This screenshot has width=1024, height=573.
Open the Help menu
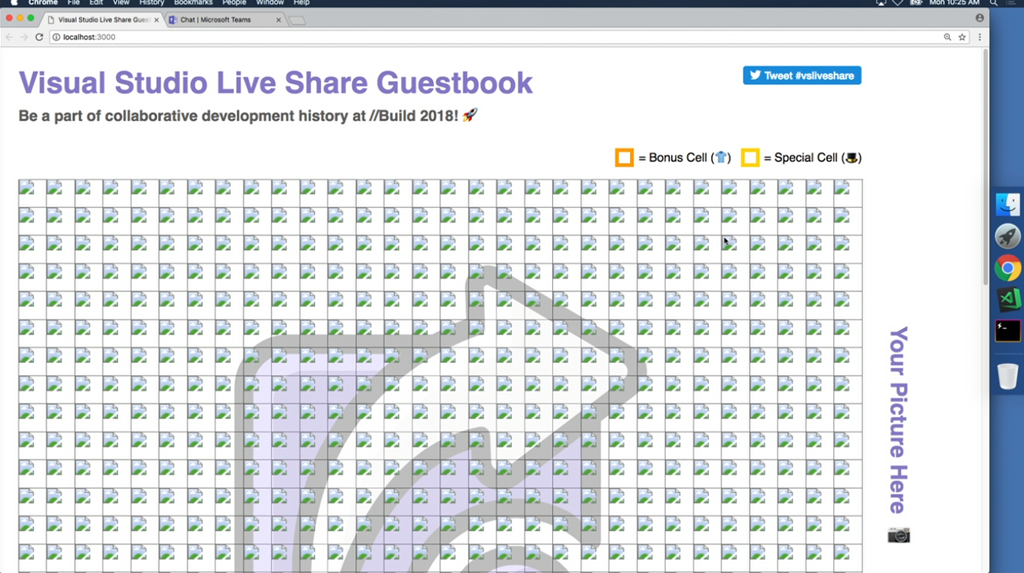click(301, 3)
